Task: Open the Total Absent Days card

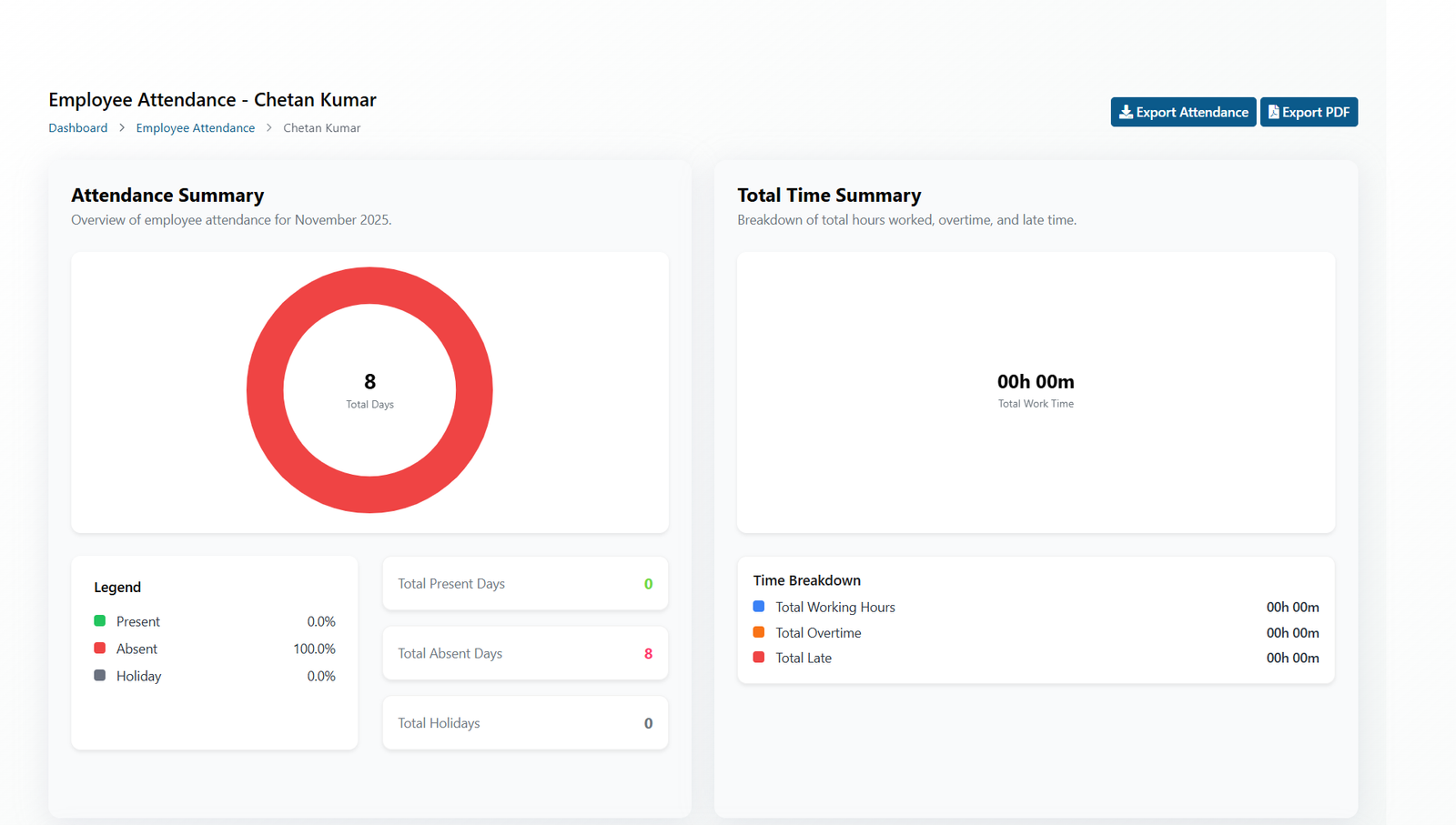Action: (525, 653)
